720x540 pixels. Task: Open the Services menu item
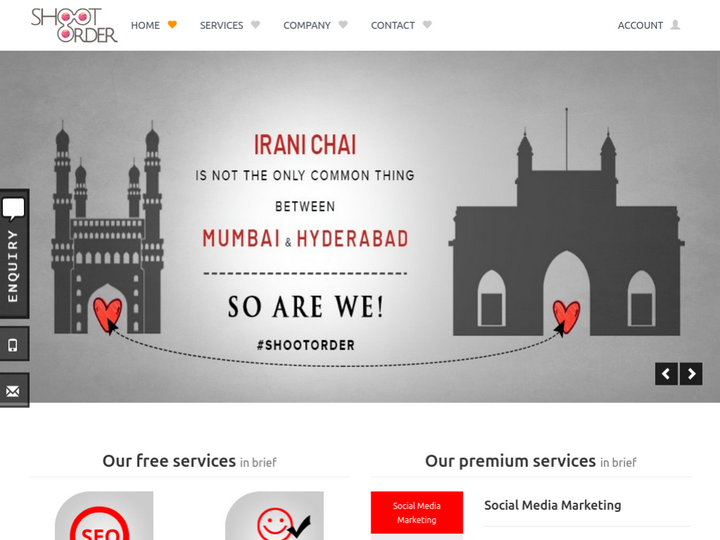[221, 25]
